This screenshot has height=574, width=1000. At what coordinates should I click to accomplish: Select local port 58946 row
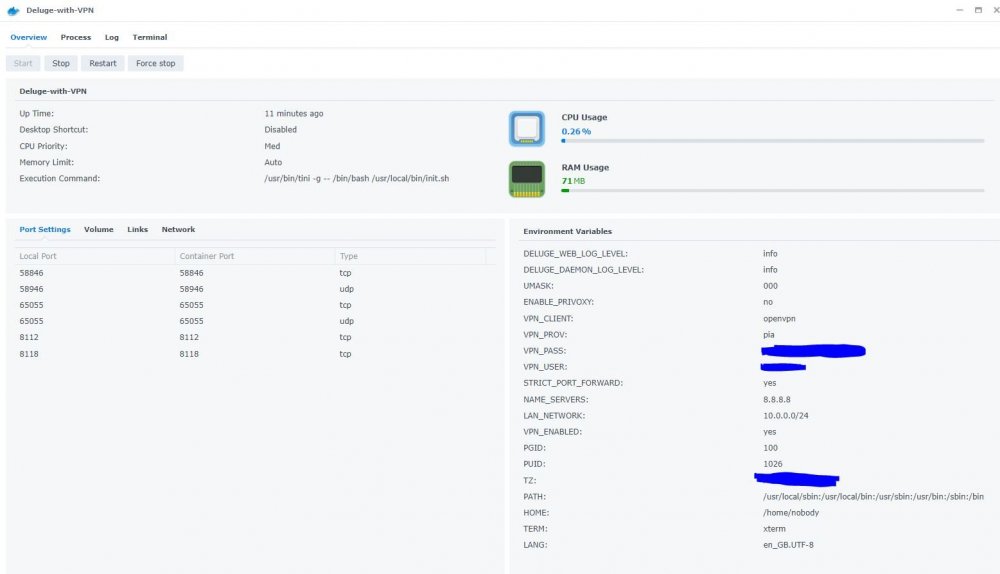(255, 289)
